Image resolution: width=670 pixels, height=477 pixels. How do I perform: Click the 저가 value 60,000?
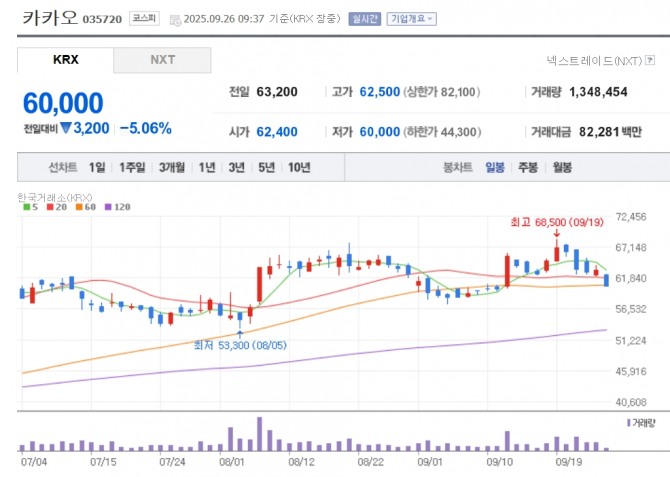tap(379, 132)
